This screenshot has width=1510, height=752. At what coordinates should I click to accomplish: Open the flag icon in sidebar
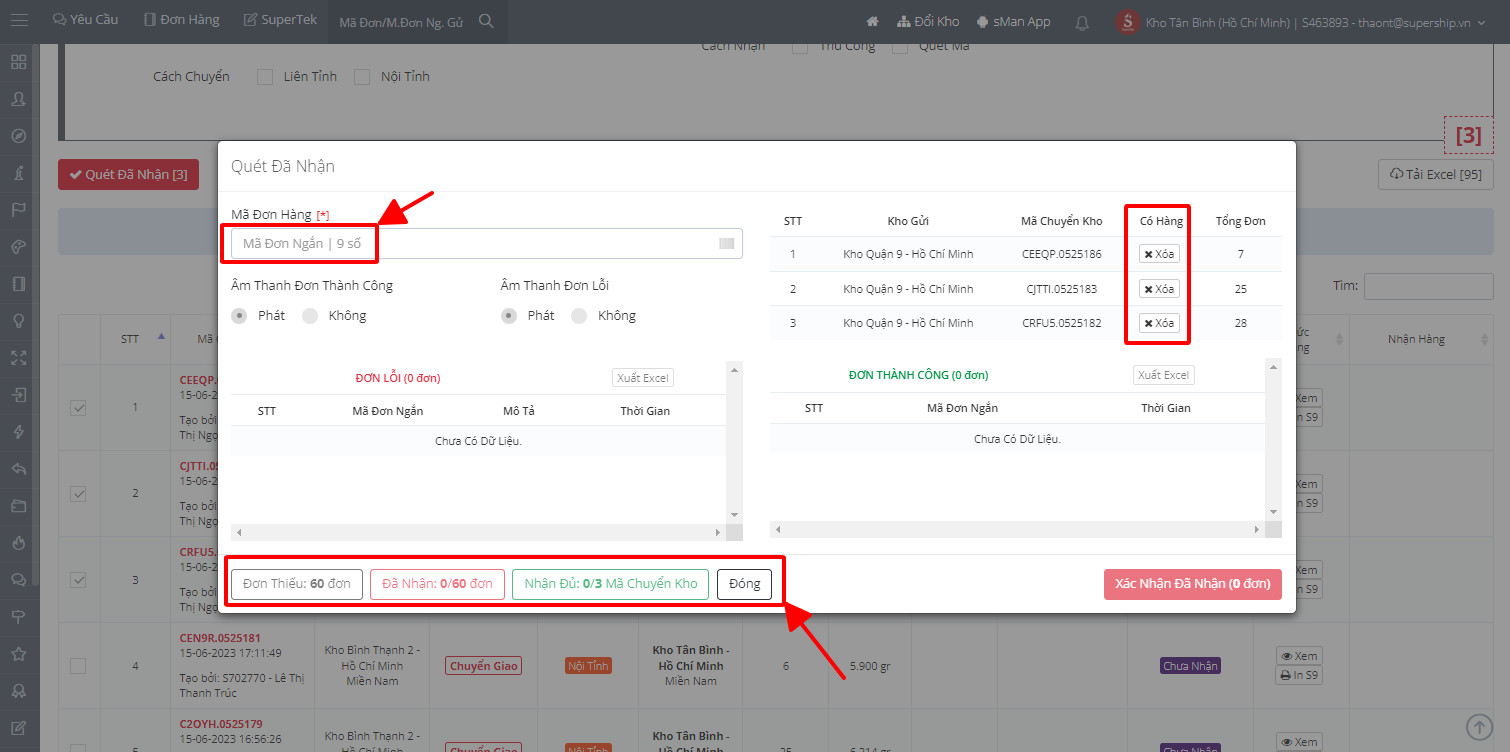pyautogui.click(x=18, y=210)
